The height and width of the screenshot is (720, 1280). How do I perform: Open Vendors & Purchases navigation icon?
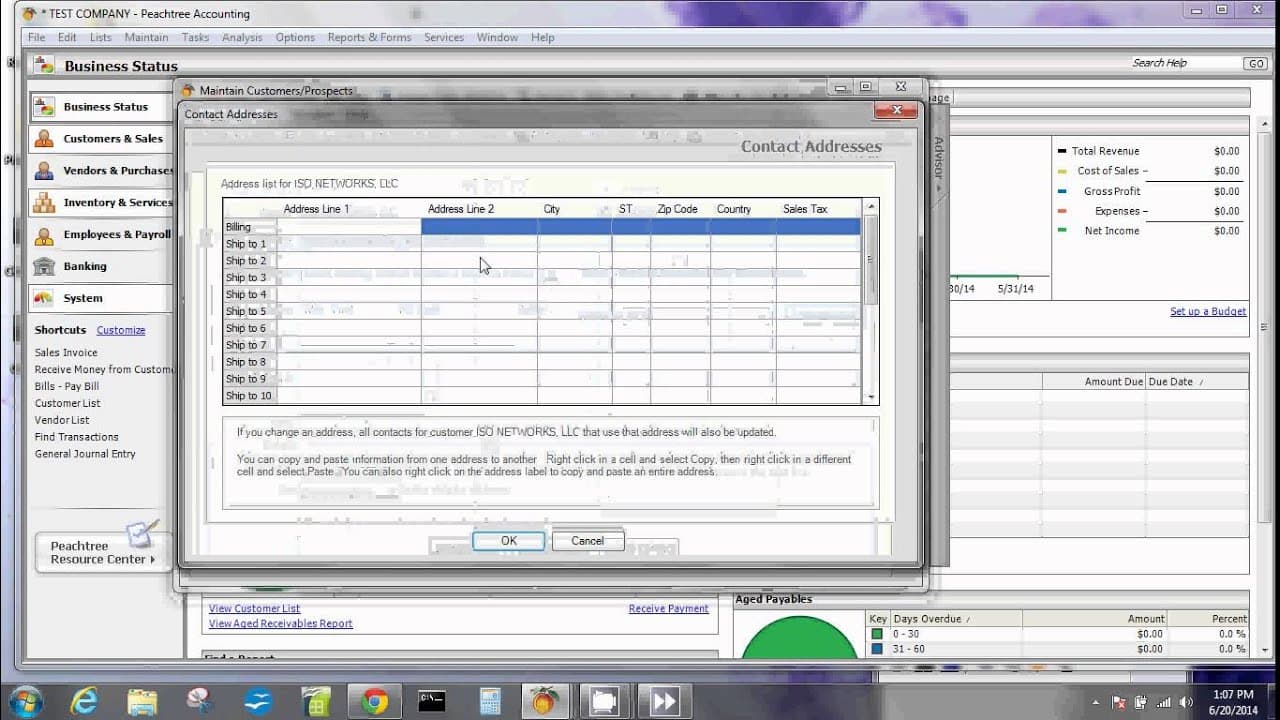tap(44, 171)
